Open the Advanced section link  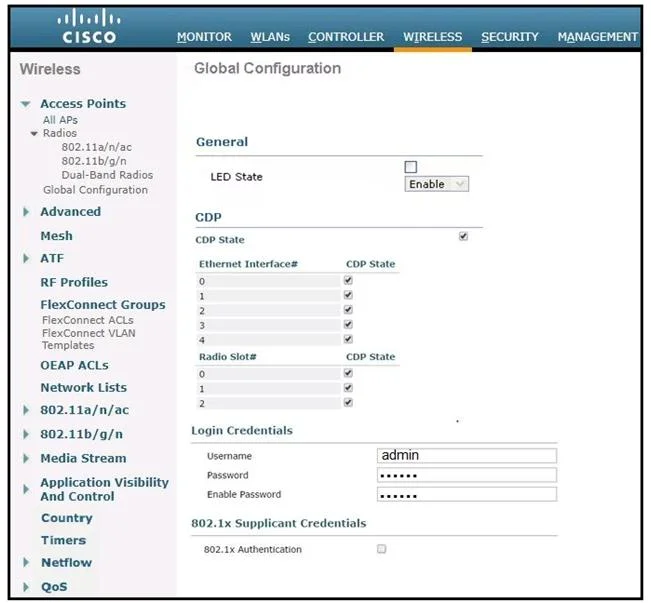tap(71, 212)
